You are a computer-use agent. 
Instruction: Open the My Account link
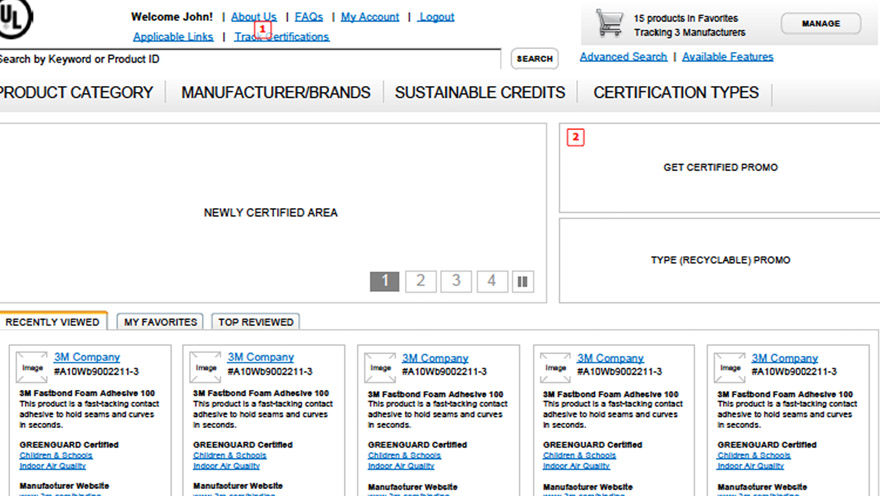coord(370,17)
